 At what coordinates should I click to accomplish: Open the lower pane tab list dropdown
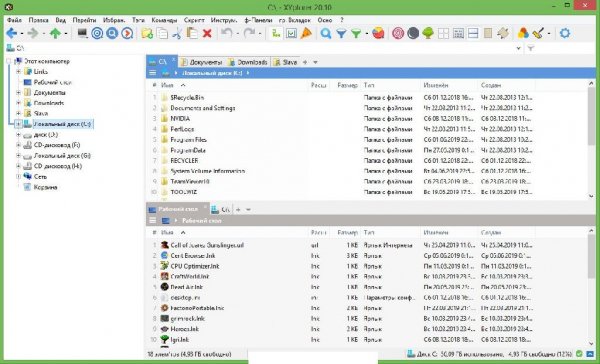click(x=248, y=210)
